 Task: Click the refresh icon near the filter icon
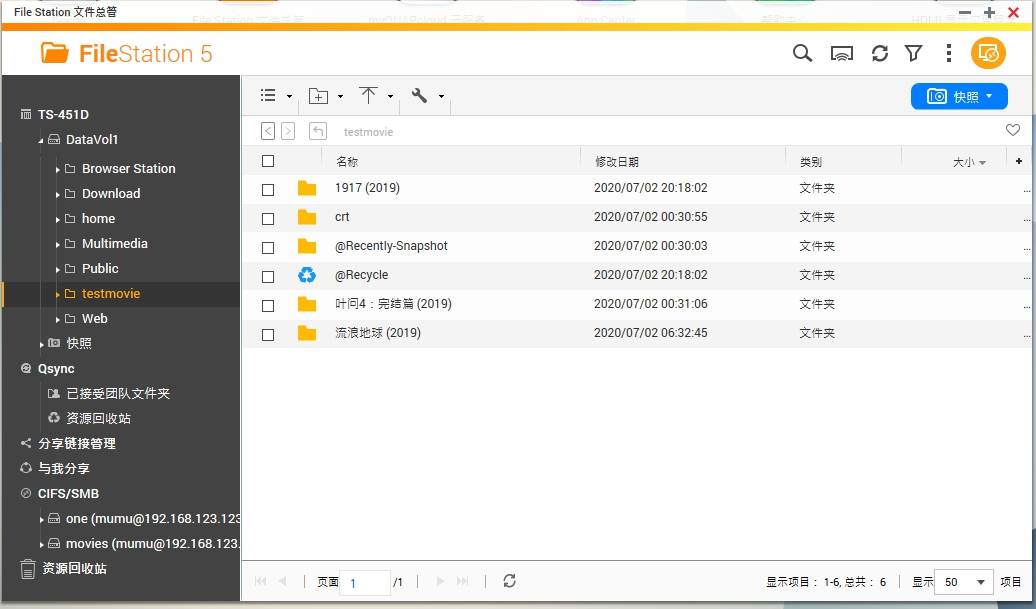[x=879, y=53]
